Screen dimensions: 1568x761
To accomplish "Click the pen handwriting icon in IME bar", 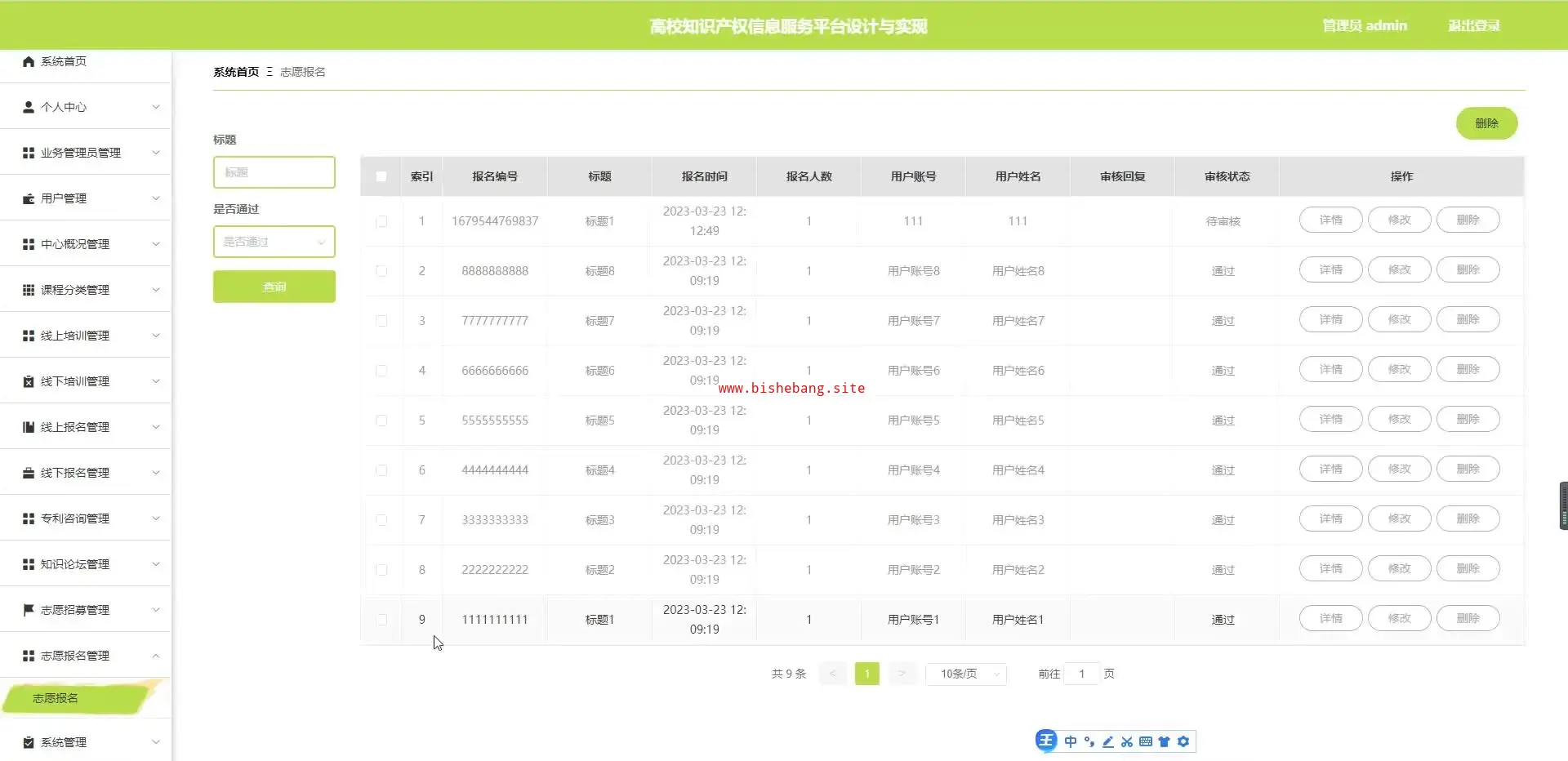I will point(1108,741).
